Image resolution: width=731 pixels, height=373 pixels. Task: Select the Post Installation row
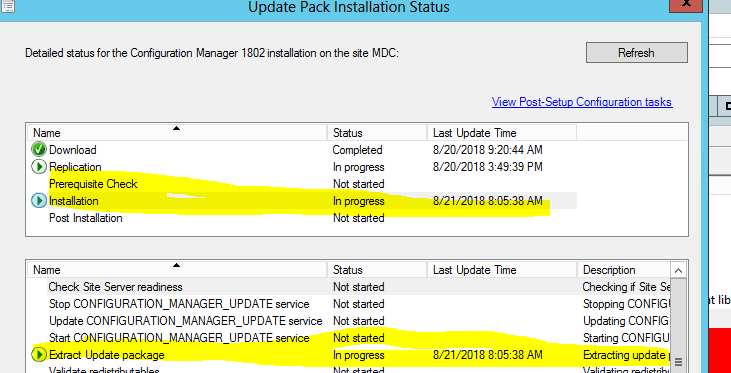coord(302,218)
